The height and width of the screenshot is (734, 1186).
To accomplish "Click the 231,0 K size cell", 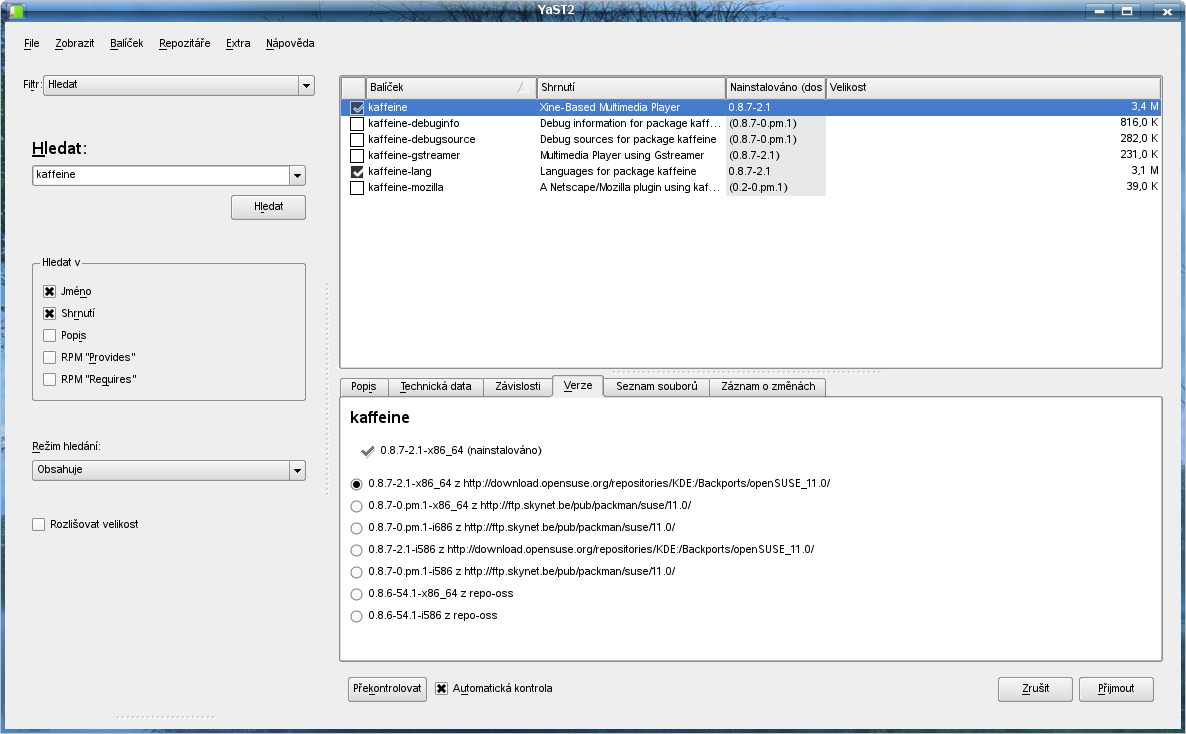I will 1138,154.
